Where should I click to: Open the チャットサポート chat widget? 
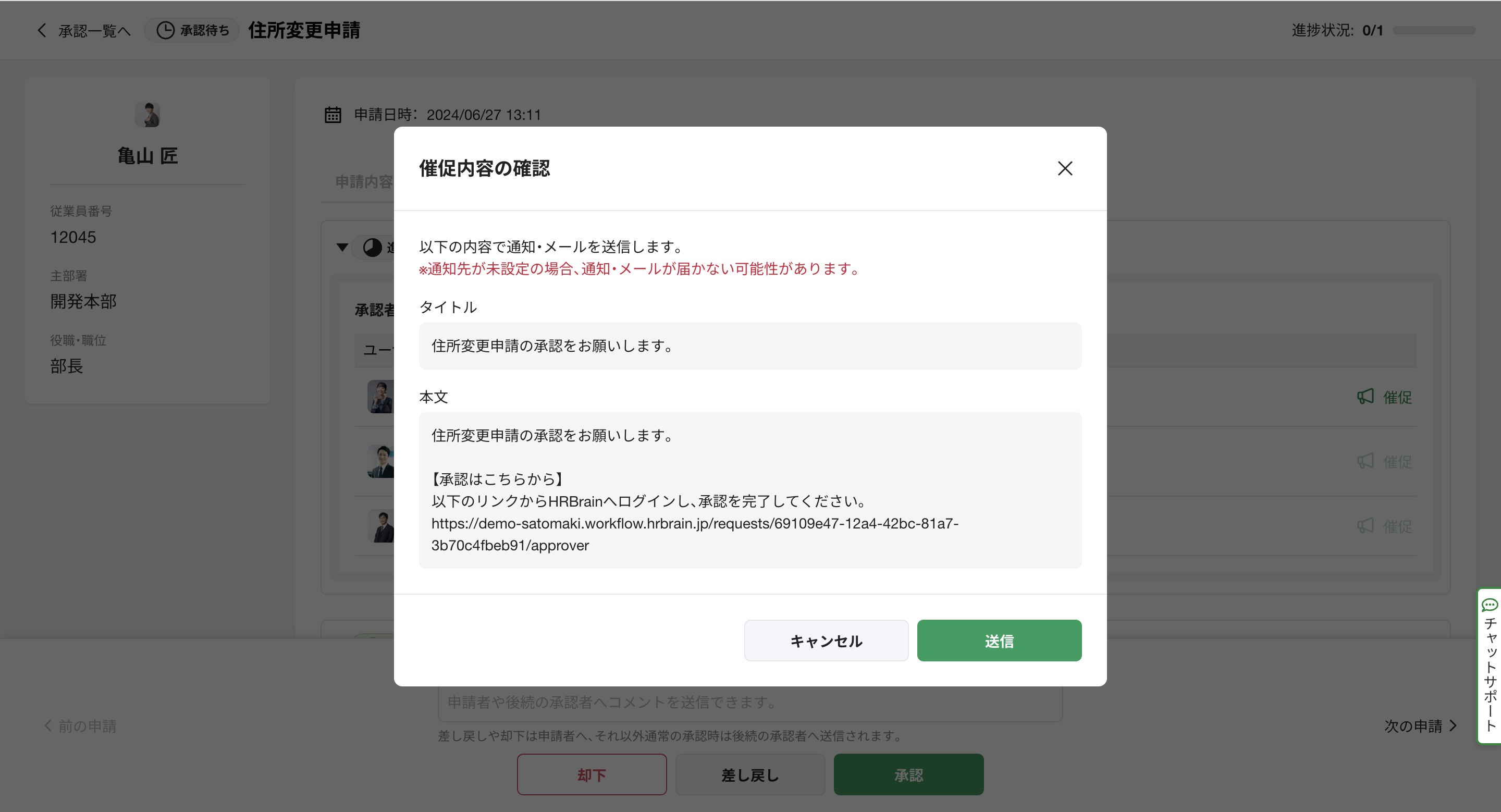pos(1490,667)
